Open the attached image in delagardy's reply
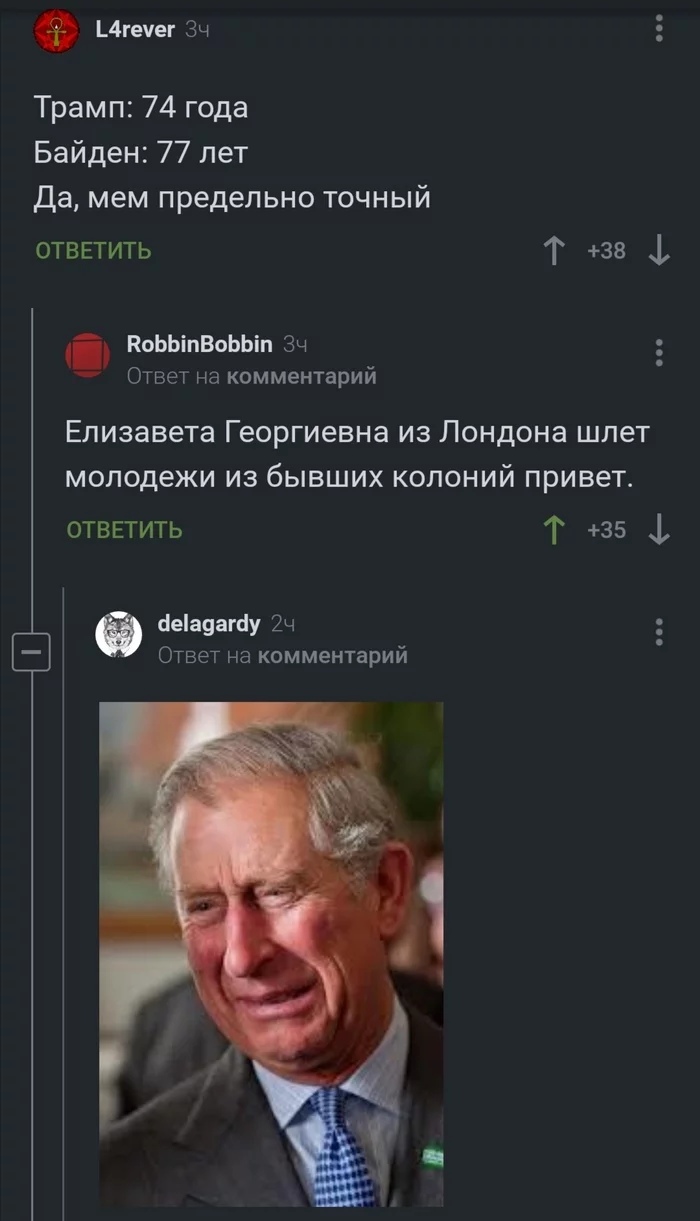Screen dimensions: 700x1221 pos(271,954)
